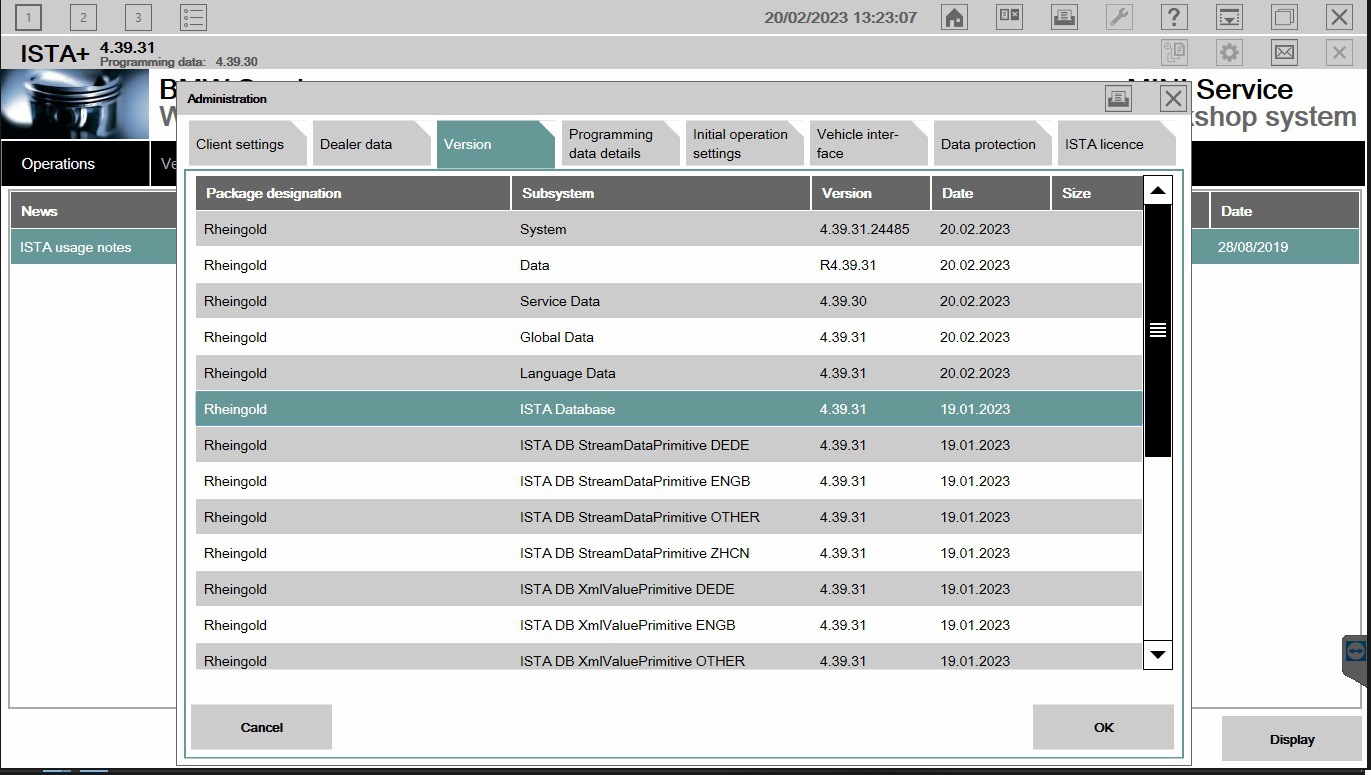Open the Vehicle interface tab
Viewport: 1371px width, 775px height.
coord(858,144)
